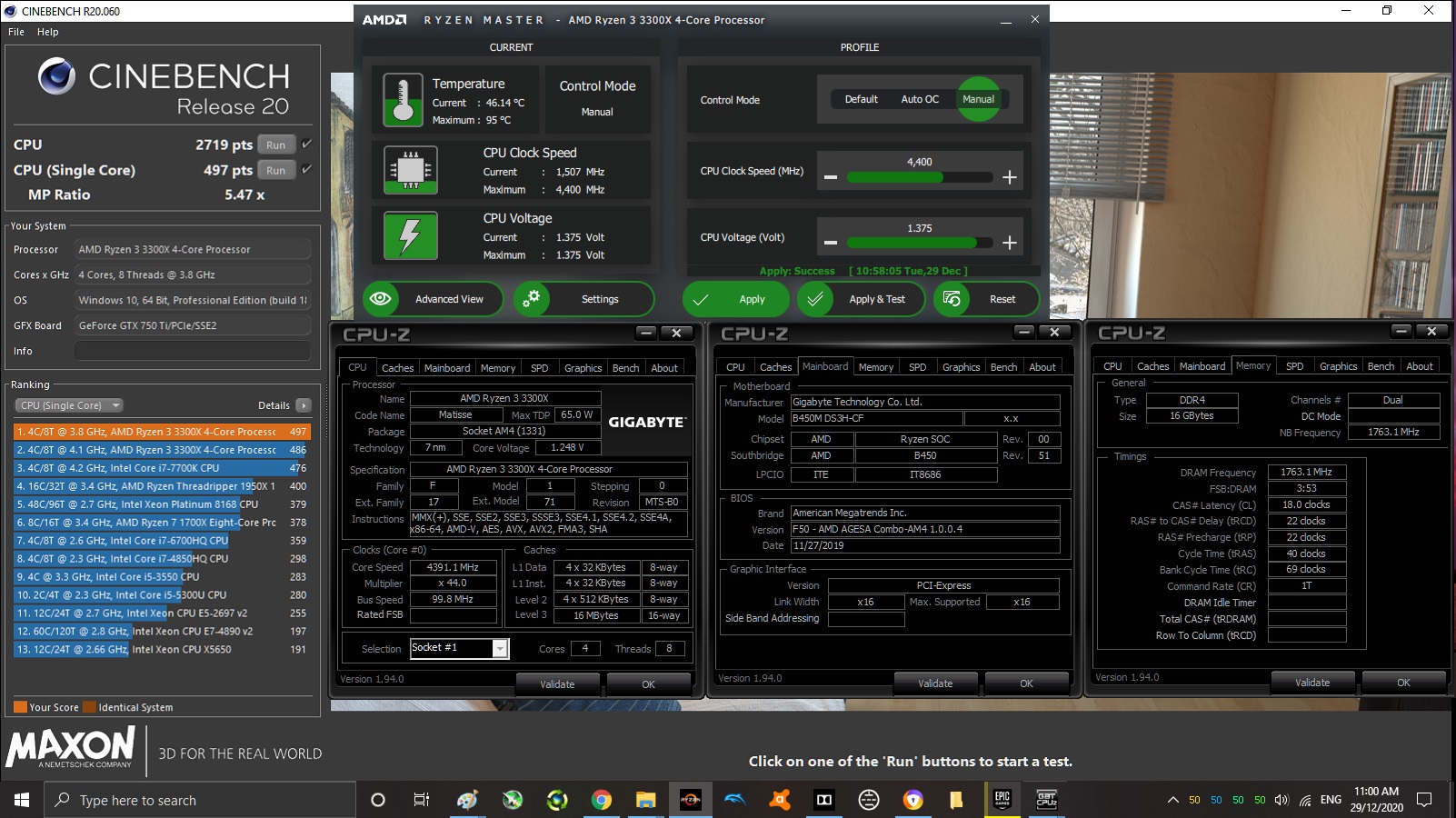Open the Socket #1 selection dropdown

[500, 648]
